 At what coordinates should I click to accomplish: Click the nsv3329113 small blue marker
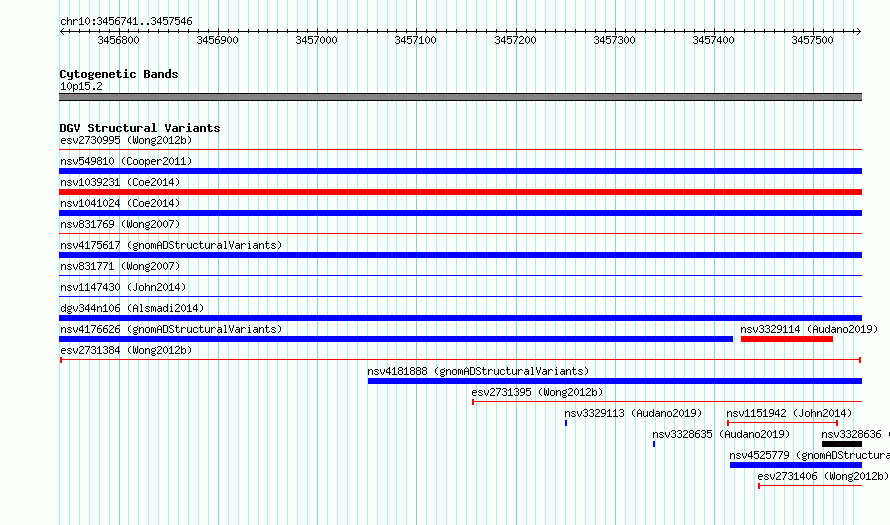[566, 423]
